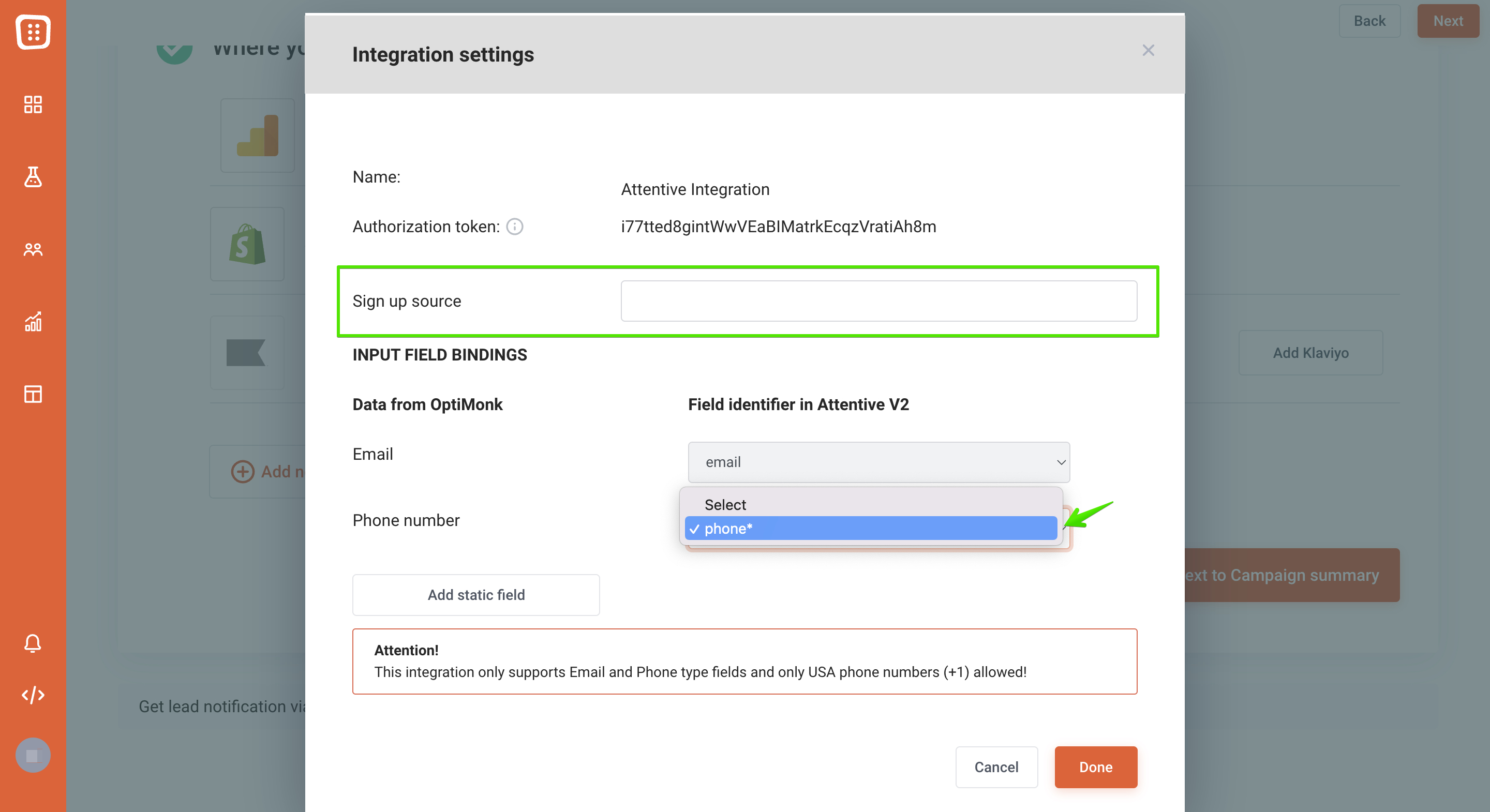Open the email field identifier dropdown

(878, 462)
